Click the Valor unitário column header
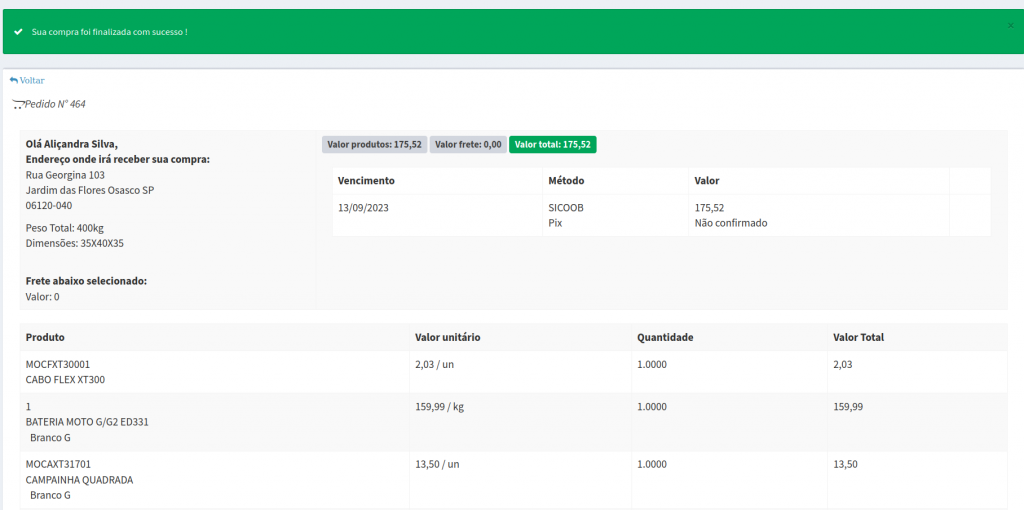This screenshot has width=1024, height=510. [x=447, y=337]
